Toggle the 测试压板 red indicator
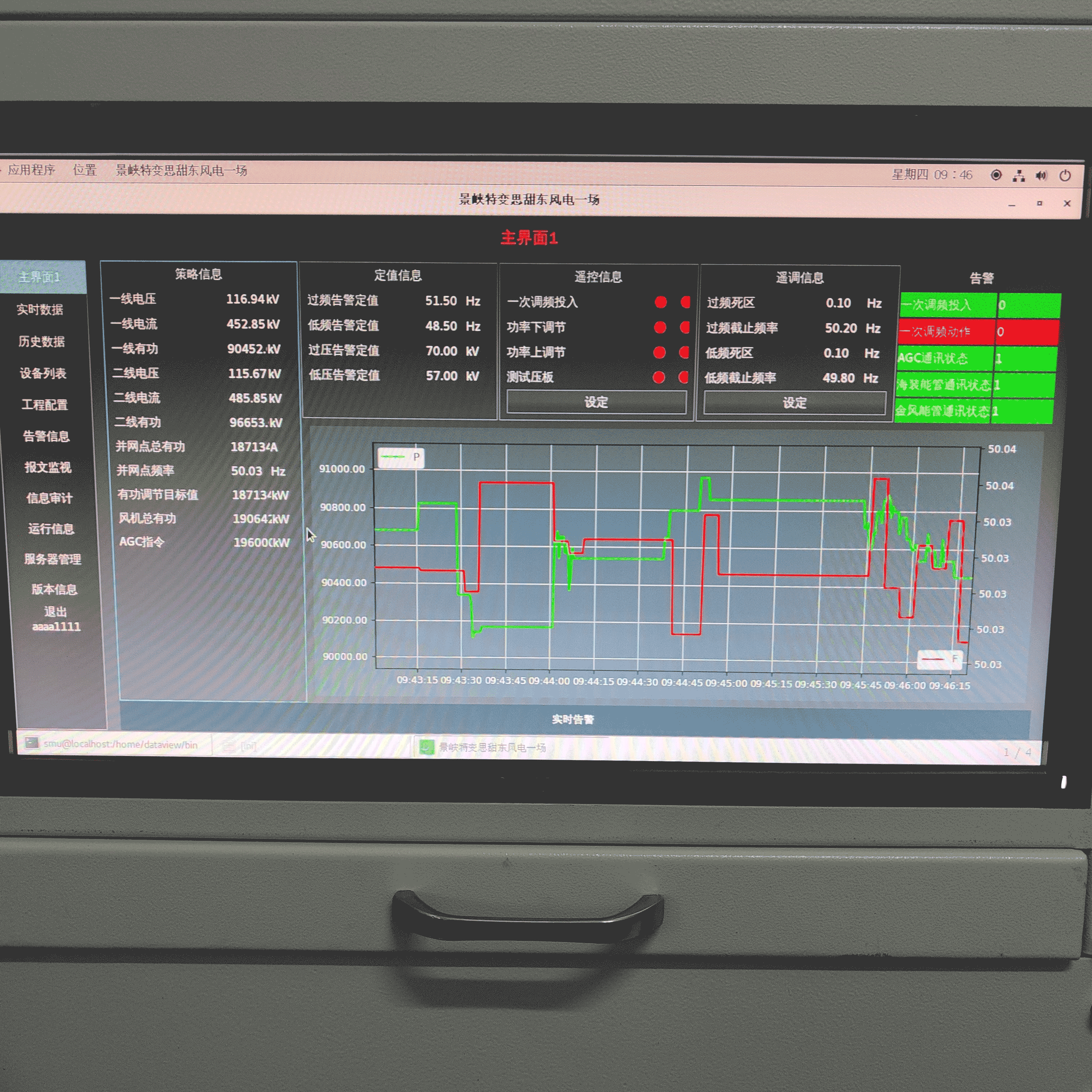 click(658, 377)
